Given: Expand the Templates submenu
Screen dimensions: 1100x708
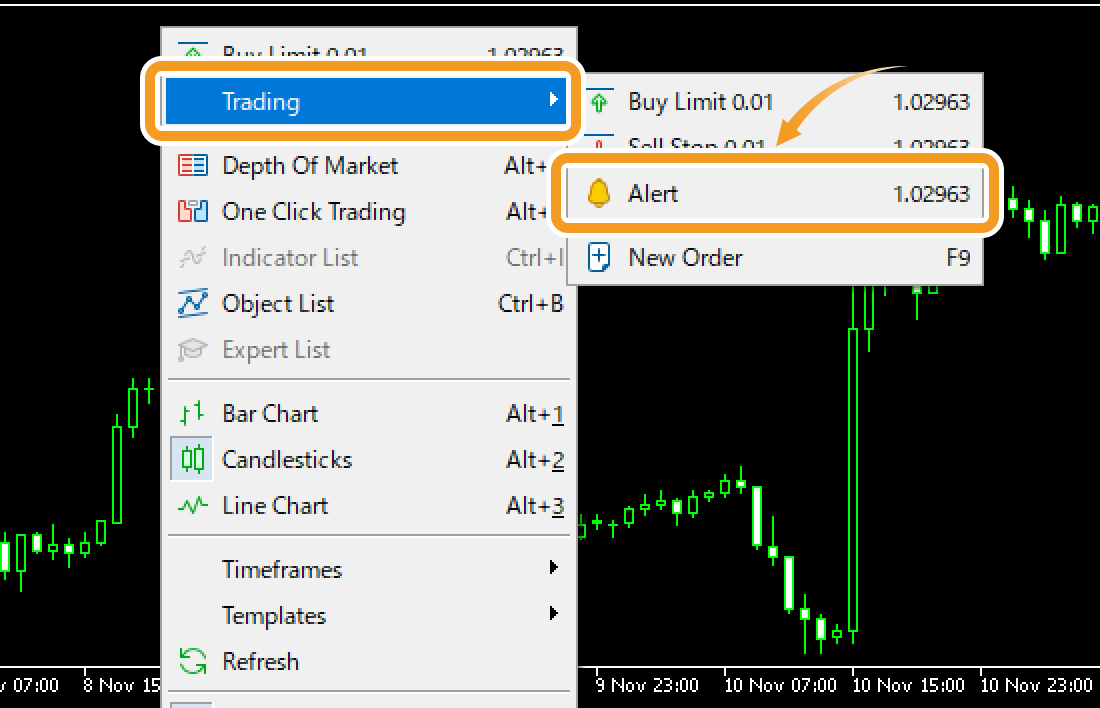Looking at the screenshot, I should [274, 615].
